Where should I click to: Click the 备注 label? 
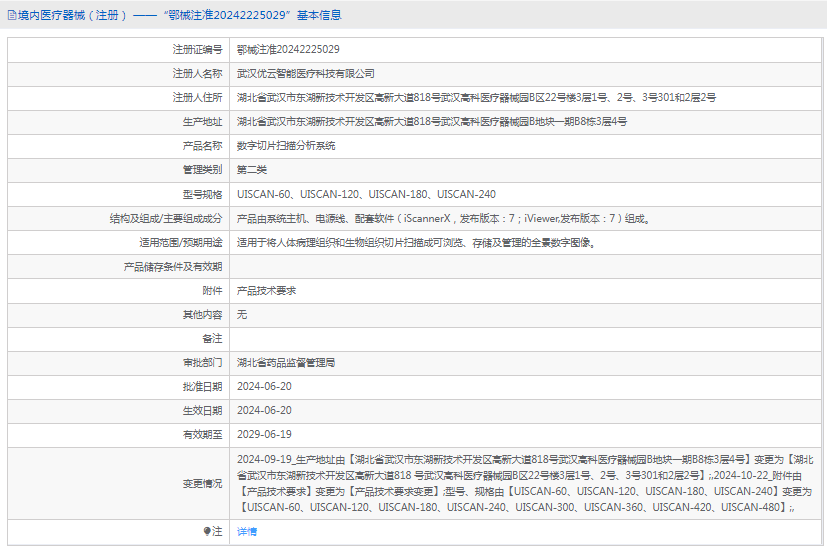(213, 339)
